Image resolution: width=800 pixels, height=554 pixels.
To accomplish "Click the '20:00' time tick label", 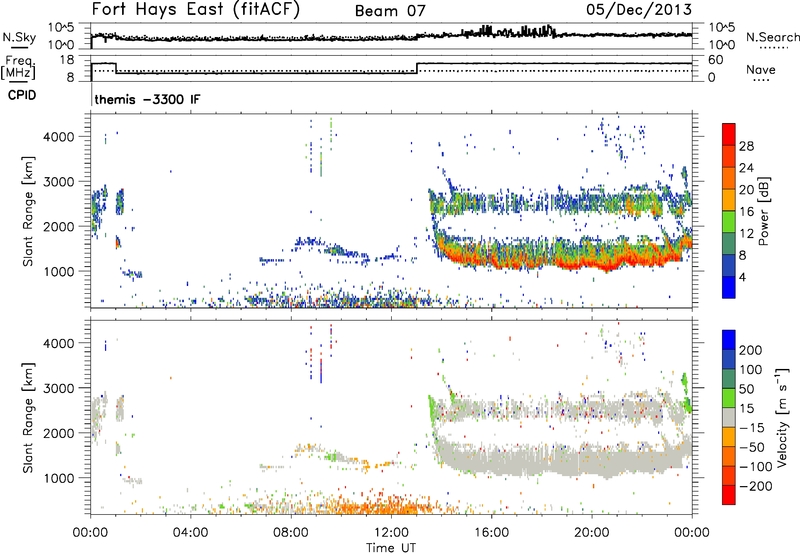I will 592,533.
